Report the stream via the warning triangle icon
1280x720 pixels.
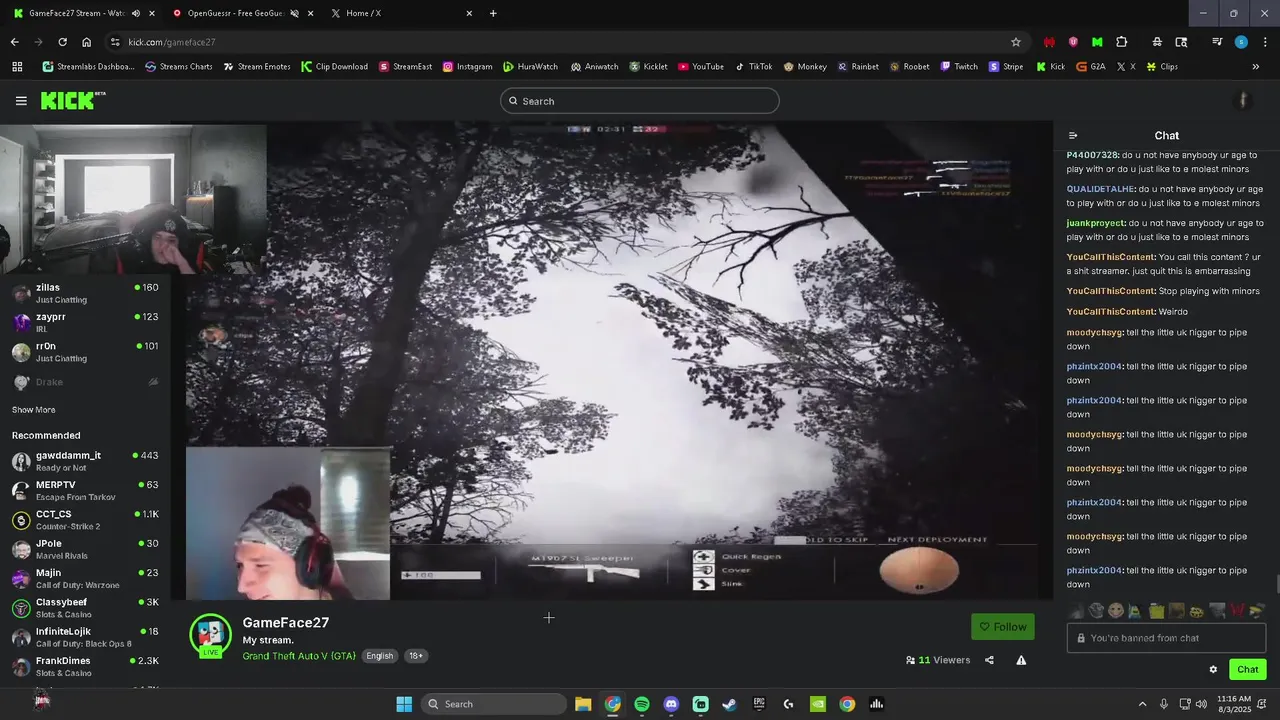point(1021,660)
